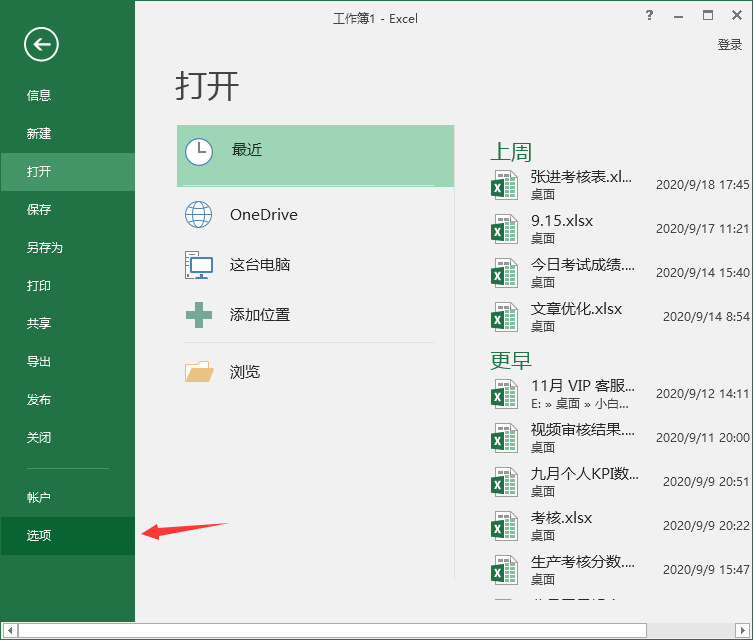This screenshot has width=753, height=640.
Task: Click the Help question mark icon
Action: tap(650, 16)
